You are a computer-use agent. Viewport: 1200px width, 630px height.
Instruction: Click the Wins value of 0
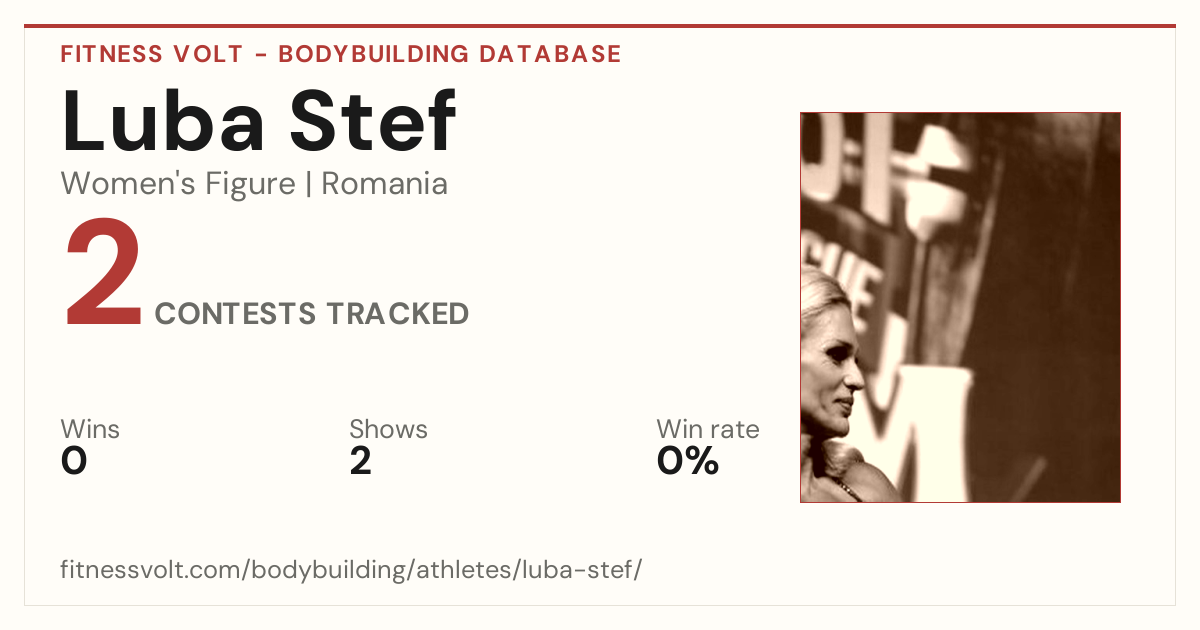[x=74, y=461]
